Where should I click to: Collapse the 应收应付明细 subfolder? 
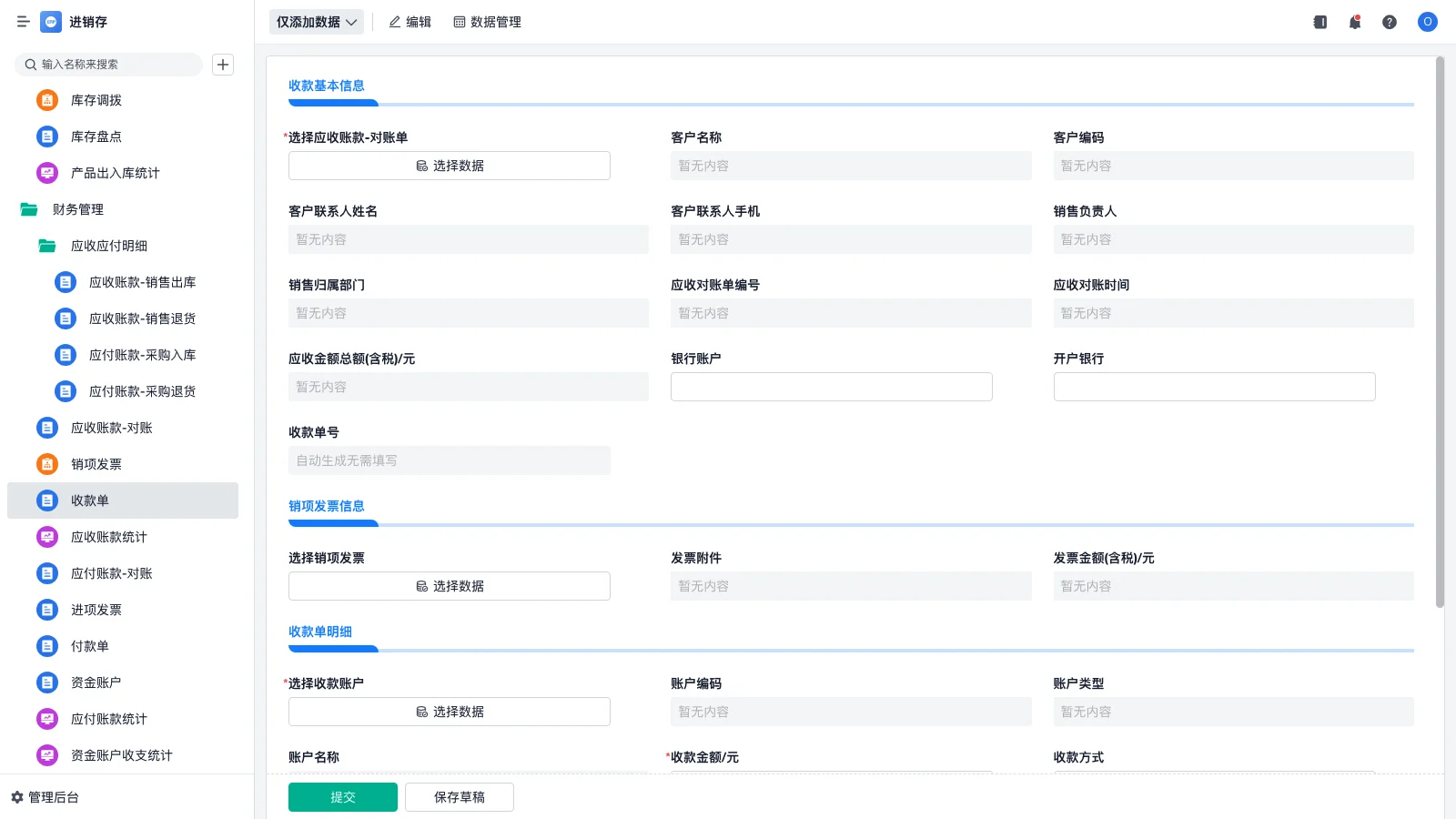47,246
